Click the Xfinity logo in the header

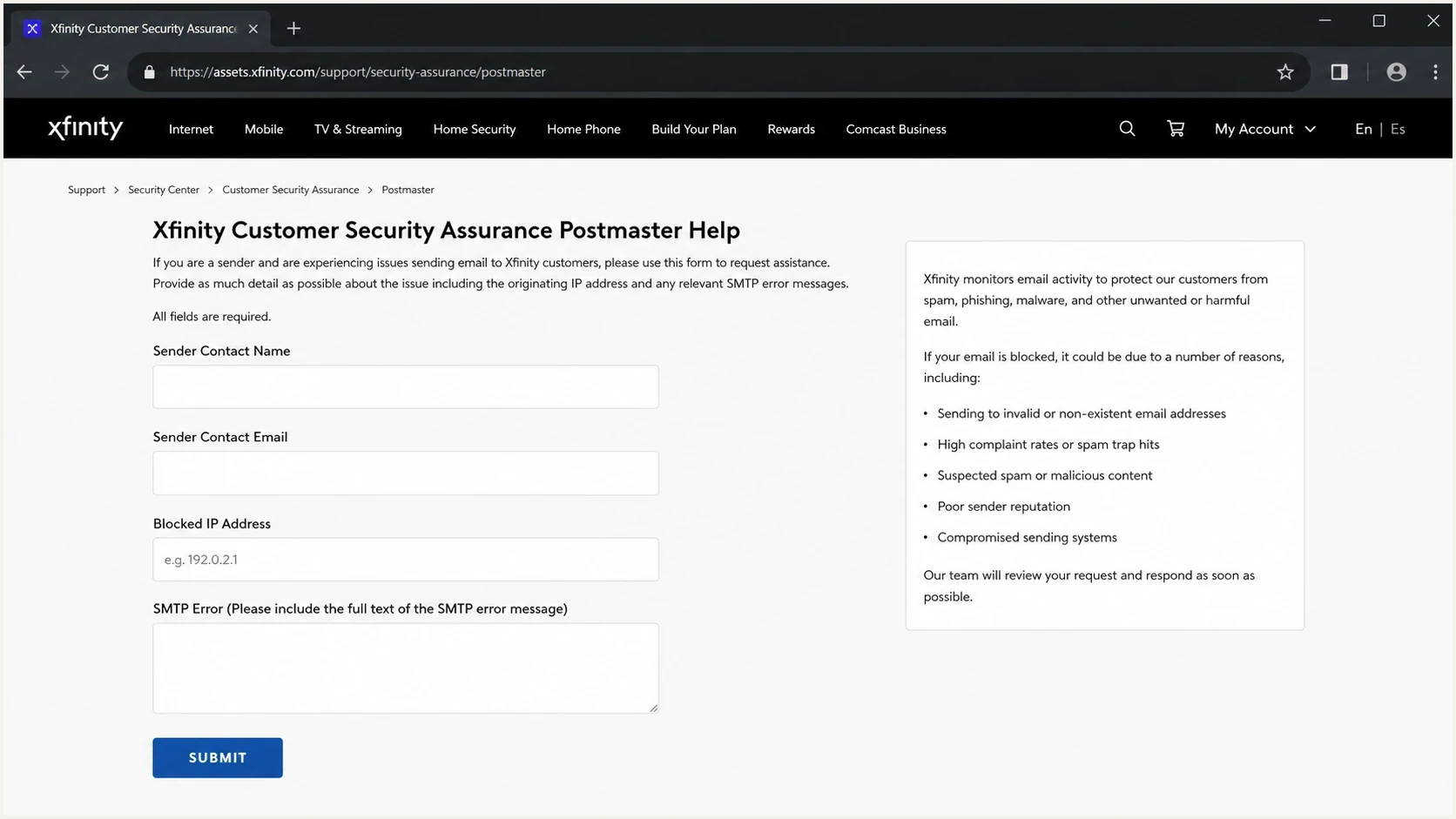[x=85, y=128]
